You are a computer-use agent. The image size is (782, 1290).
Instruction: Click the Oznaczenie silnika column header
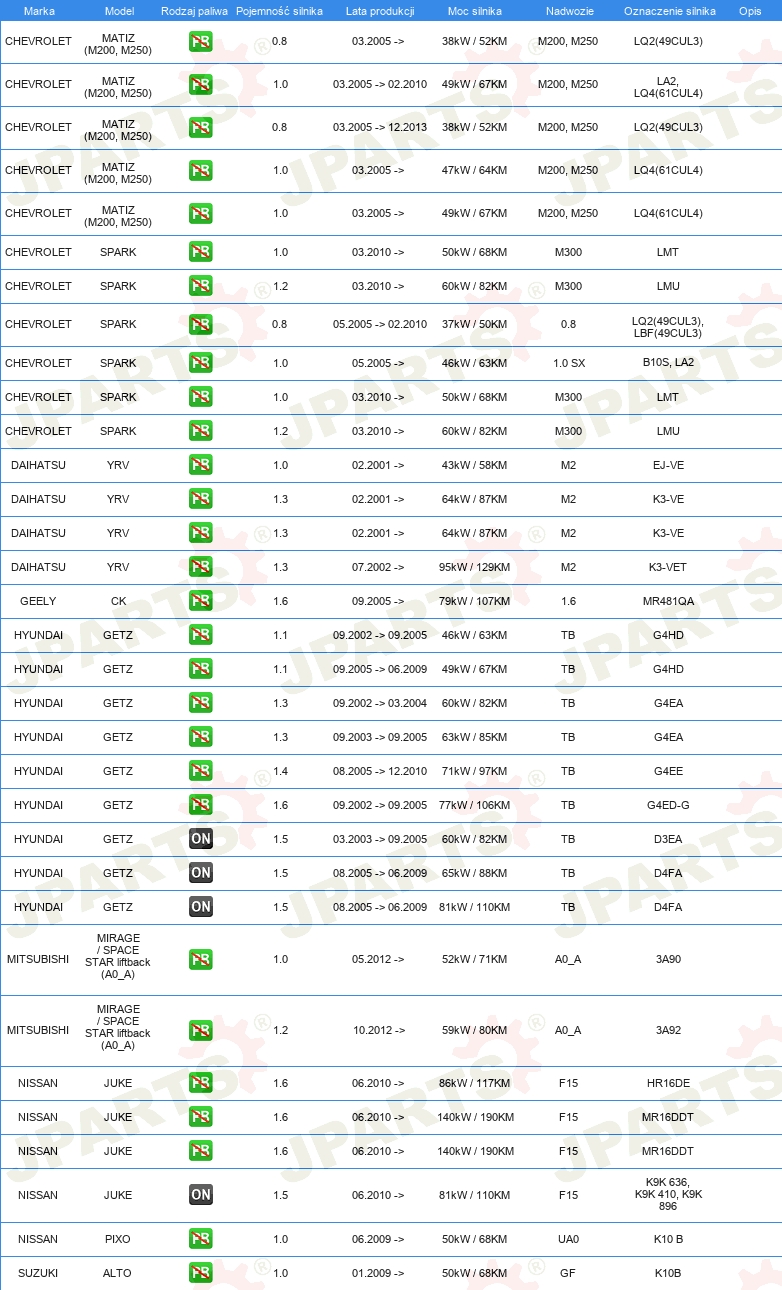670,10
